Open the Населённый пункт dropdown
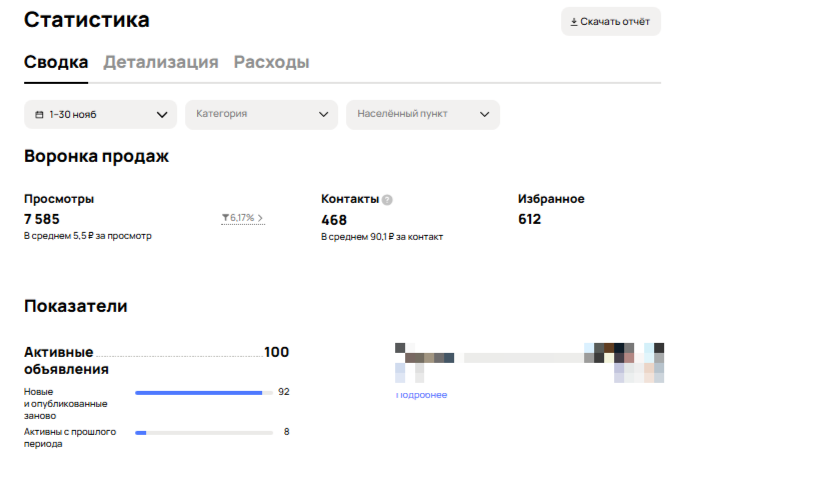The height and width of the screenshot is (480, 840). tap(422, 114)
